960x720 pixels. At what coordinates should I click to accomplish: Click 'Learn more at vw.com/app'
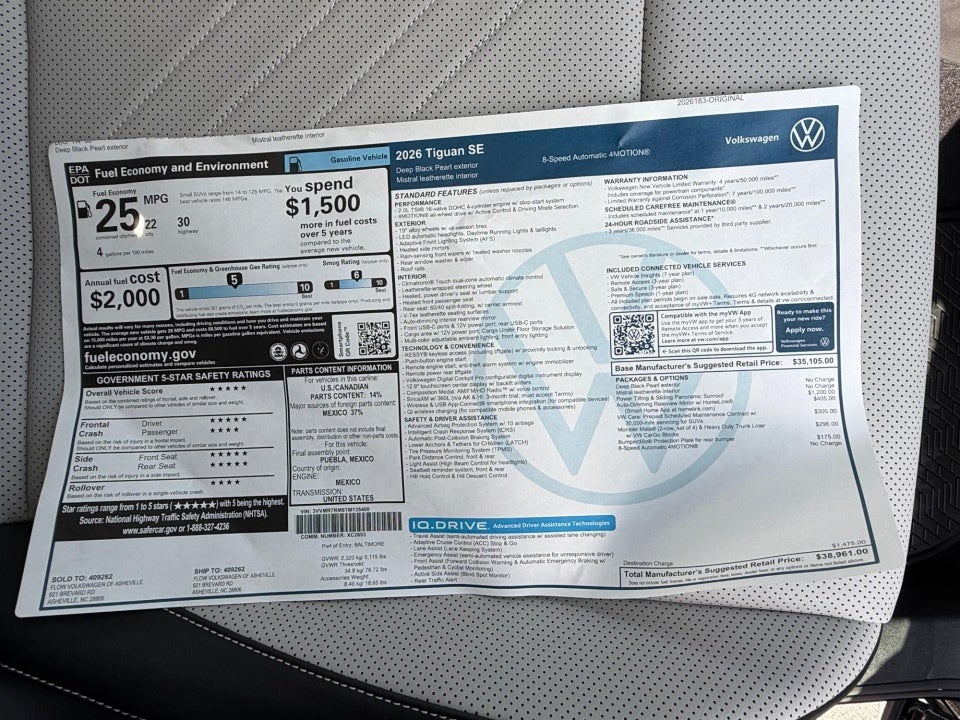tap(694, 339)
